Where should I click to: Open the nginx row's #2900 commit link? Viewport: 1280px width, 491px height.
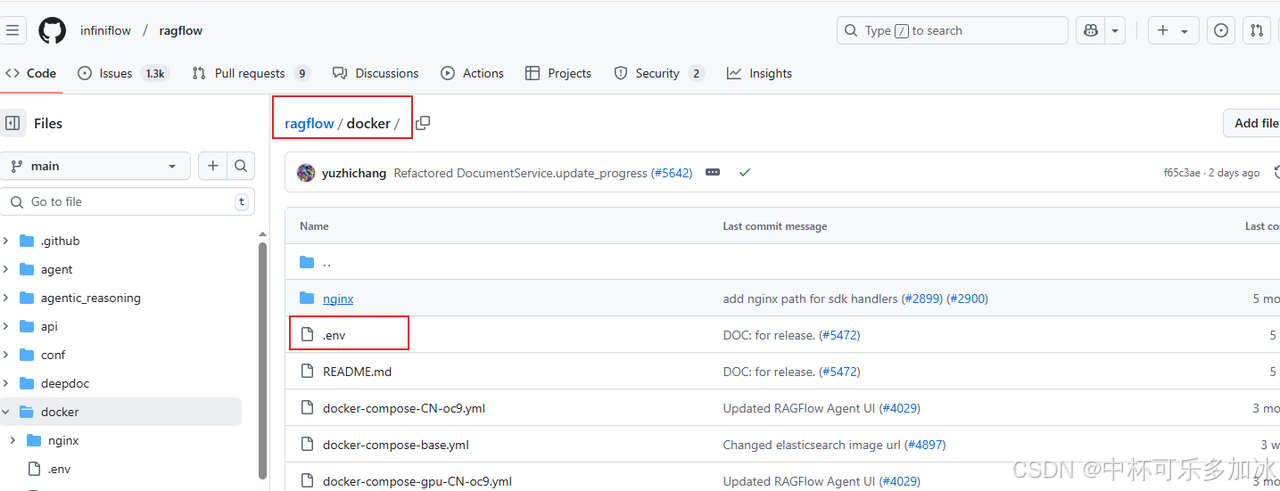click(x=968, y=298)
